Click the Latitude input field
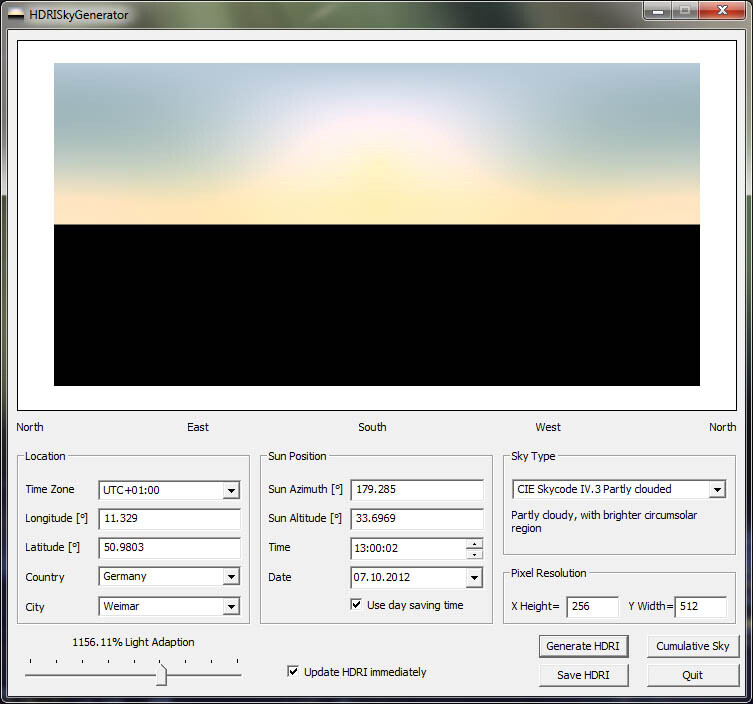This screenshot has width=753, height=704. coord(170,547)
